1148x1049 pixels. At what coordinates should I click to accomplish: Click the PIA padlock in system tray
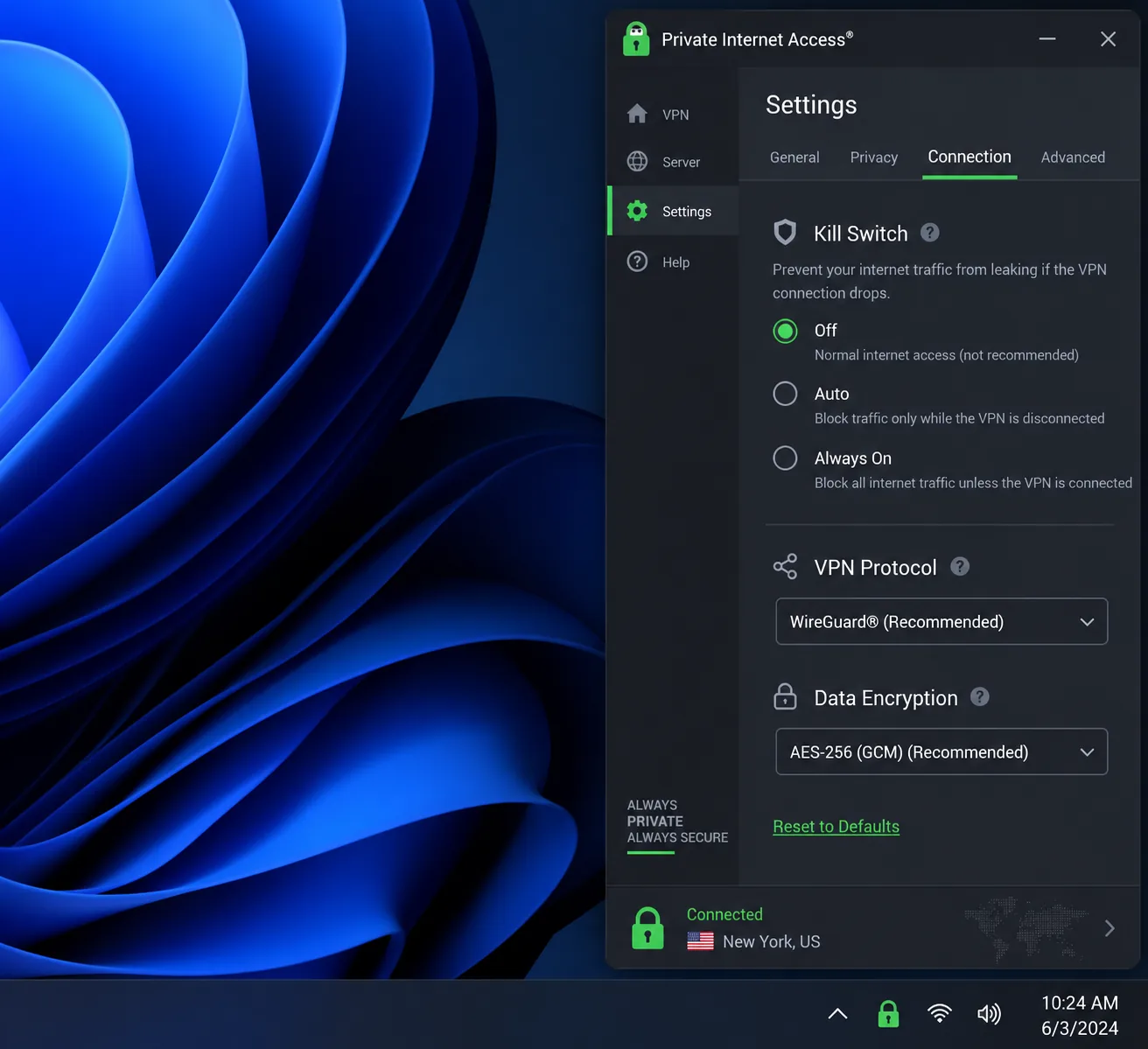[x=888, y=1014]
